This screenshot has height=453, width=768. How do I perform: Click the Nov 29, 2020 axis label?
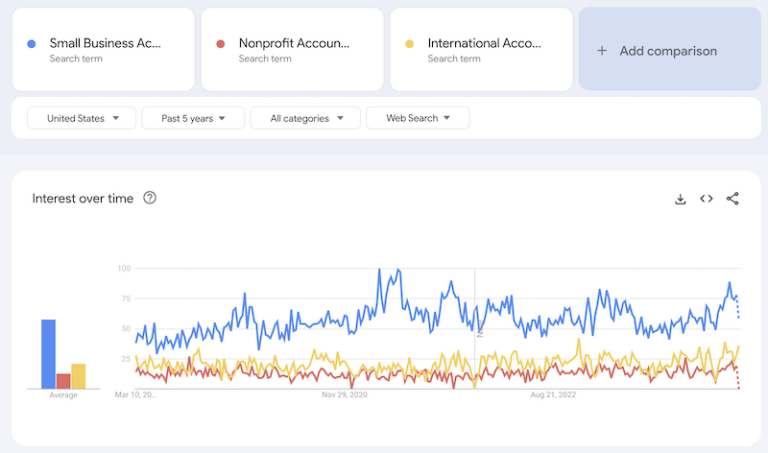point(345,395)
